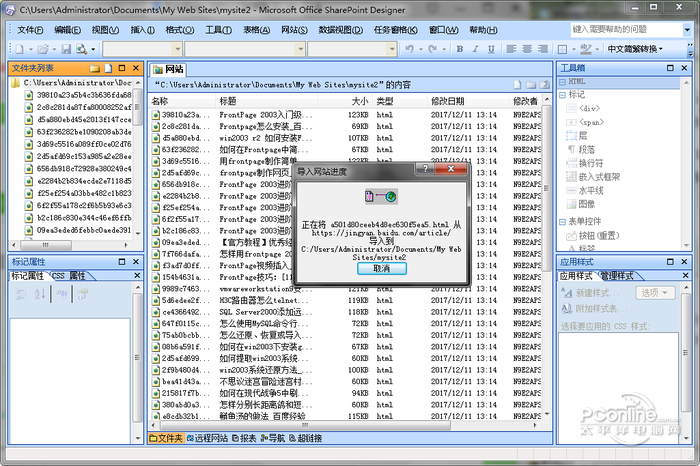700x466 pixels.
Task: Click new page icon in 文件夹列表 header
Action: coord(108,68)
